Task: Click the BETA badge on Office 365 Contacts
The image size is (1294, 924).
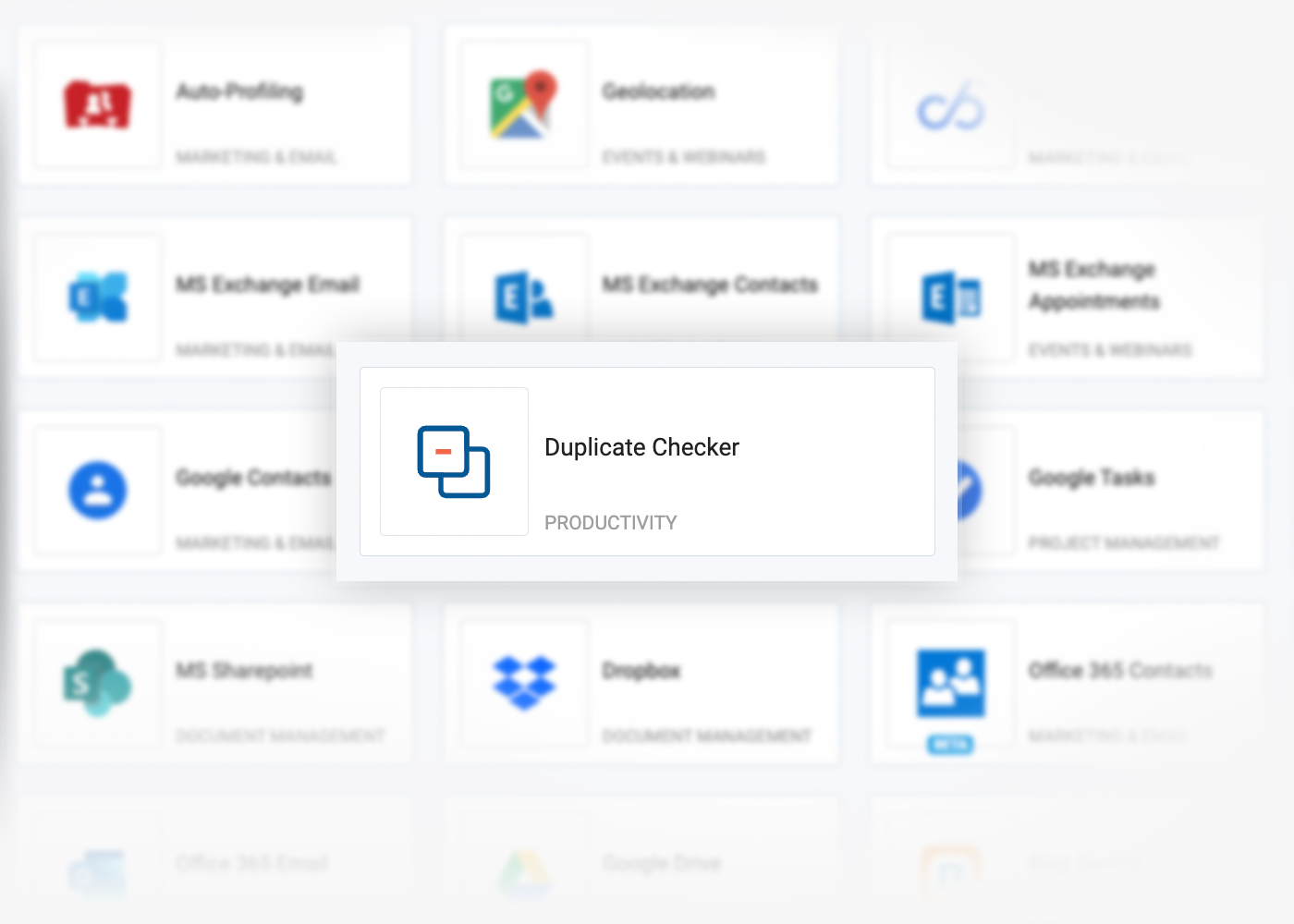Action: [x=952, y=745]
